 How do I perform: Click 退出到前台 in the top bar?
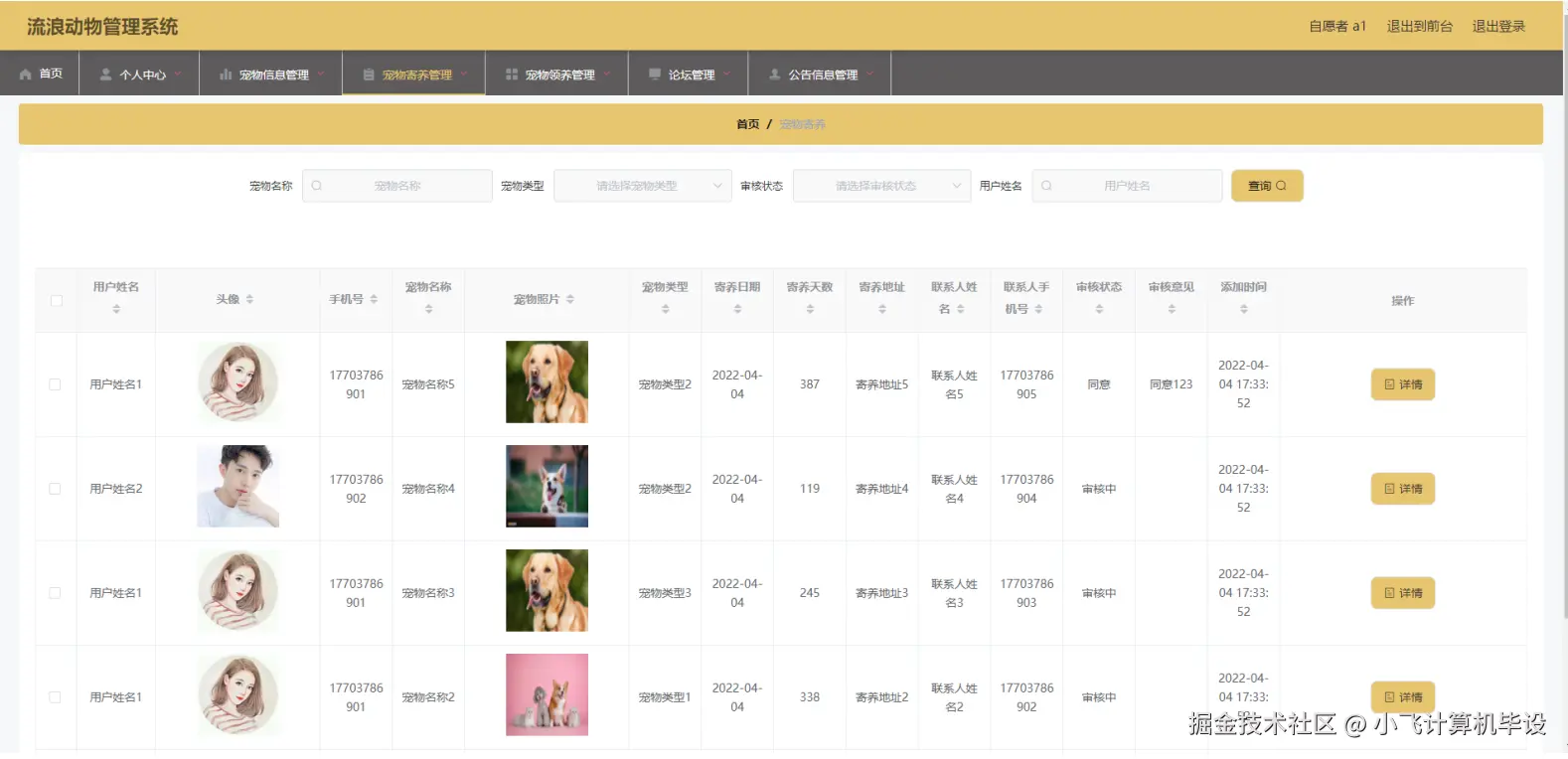pos(1419,26)
